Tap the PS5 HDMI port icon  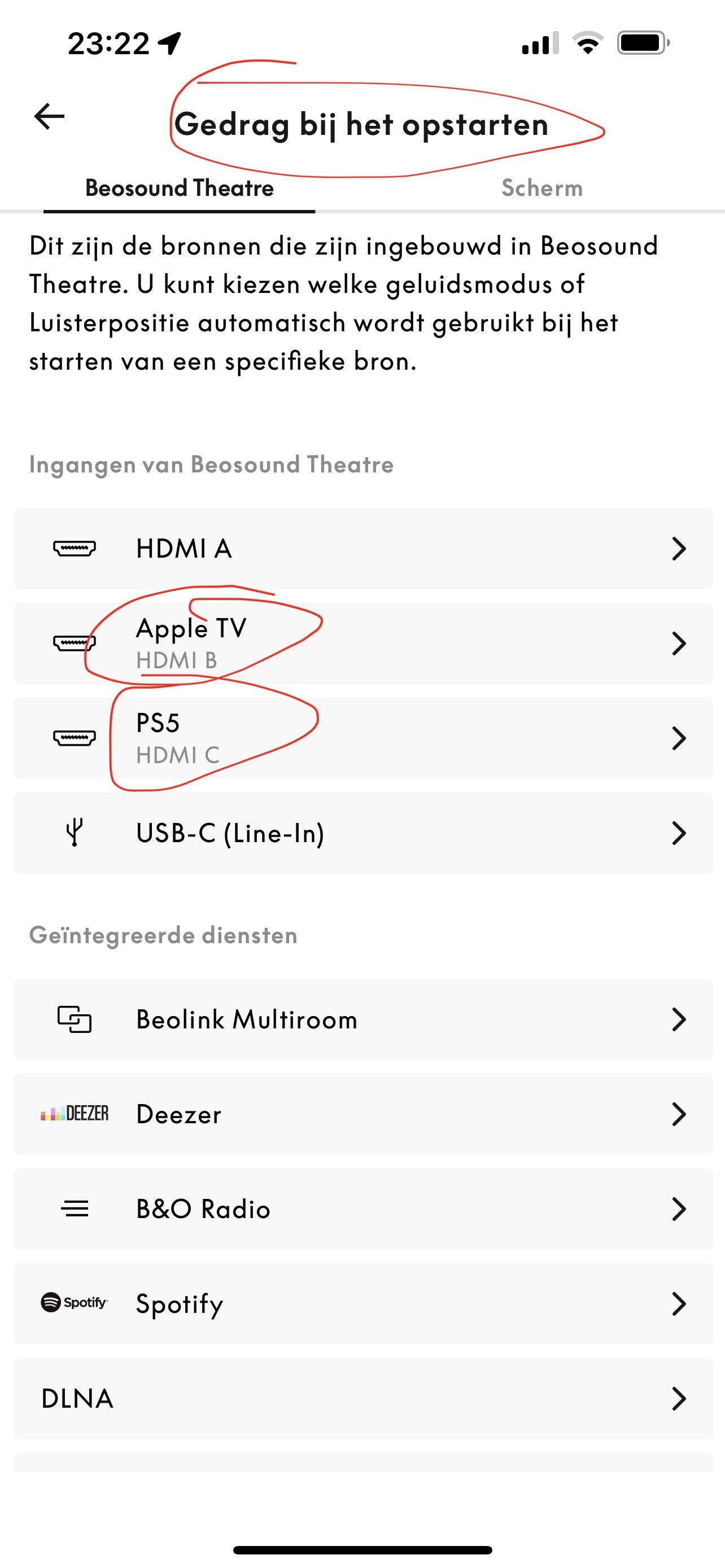click(x=75, y=738)
